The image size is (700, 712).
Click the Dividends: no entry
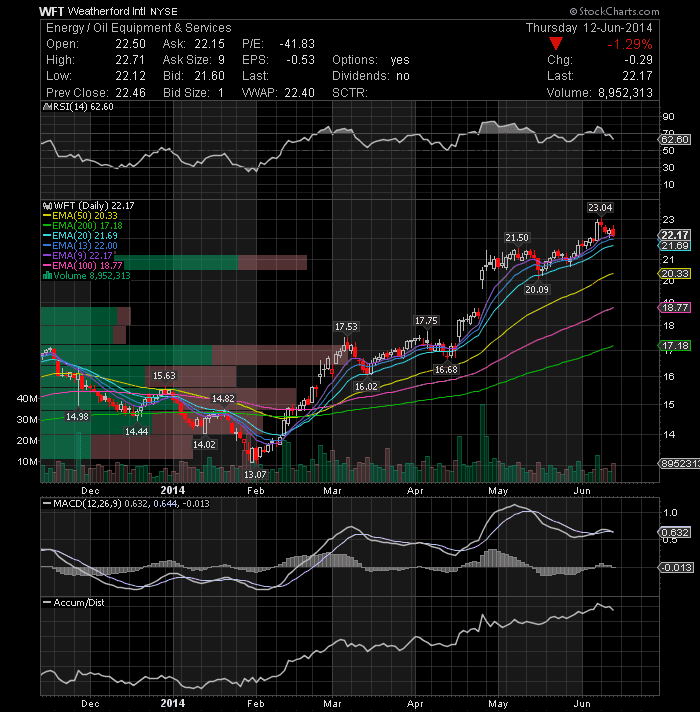(370, 76)
